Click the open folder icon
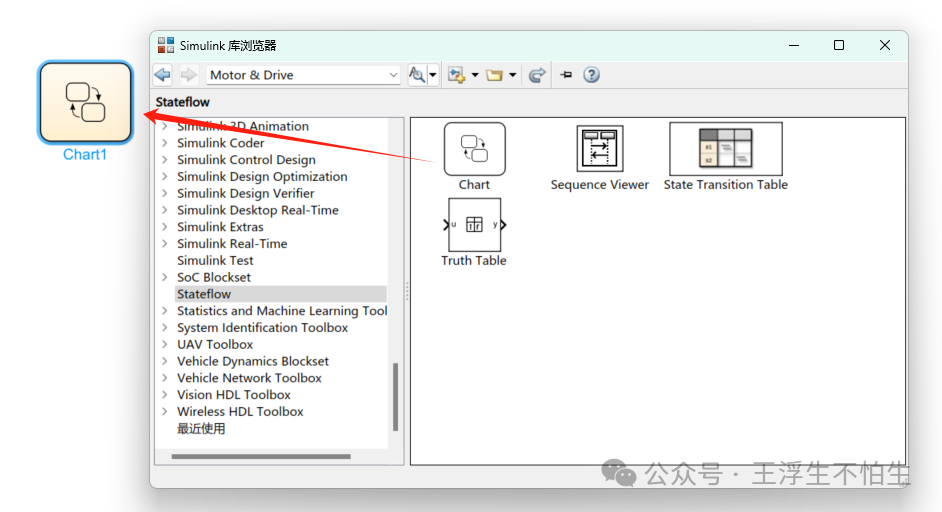The width and height of the screenshot is (942, 512). click(x=494, y=75)
